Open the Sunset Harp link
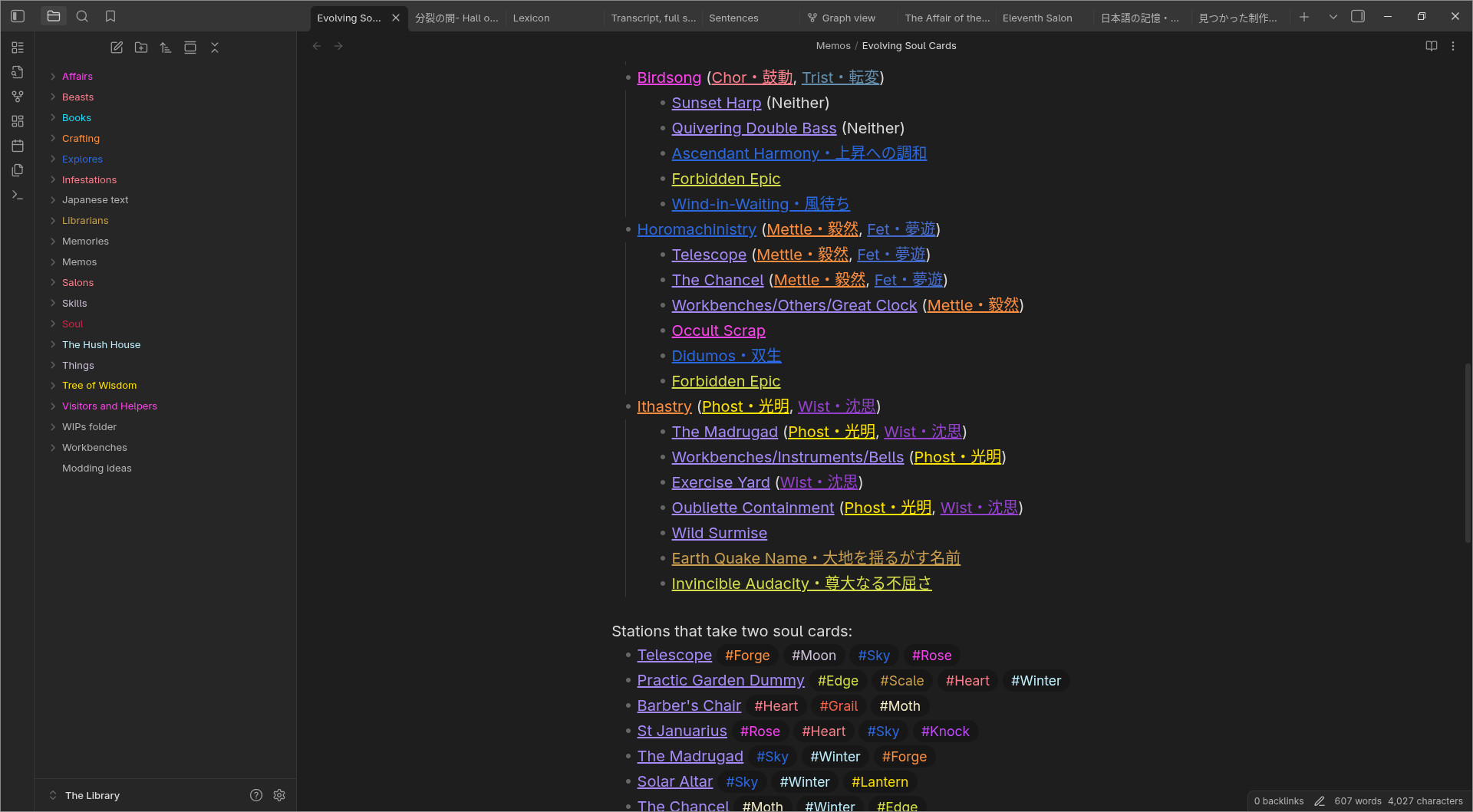 tap(717, 103)
